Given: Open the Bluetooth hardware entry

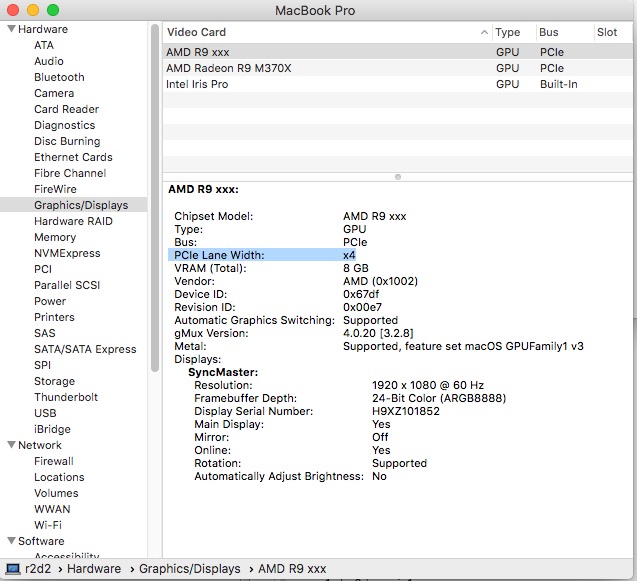Looking at the screenshot, I should point(59,77).
